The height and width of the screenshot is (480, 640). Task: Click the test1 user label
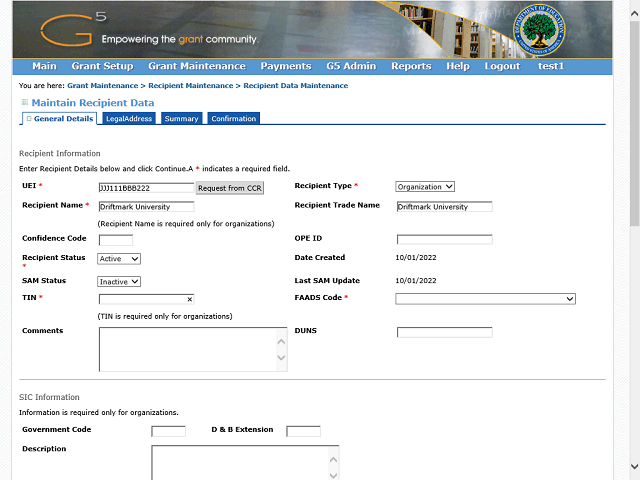[551, 66]
